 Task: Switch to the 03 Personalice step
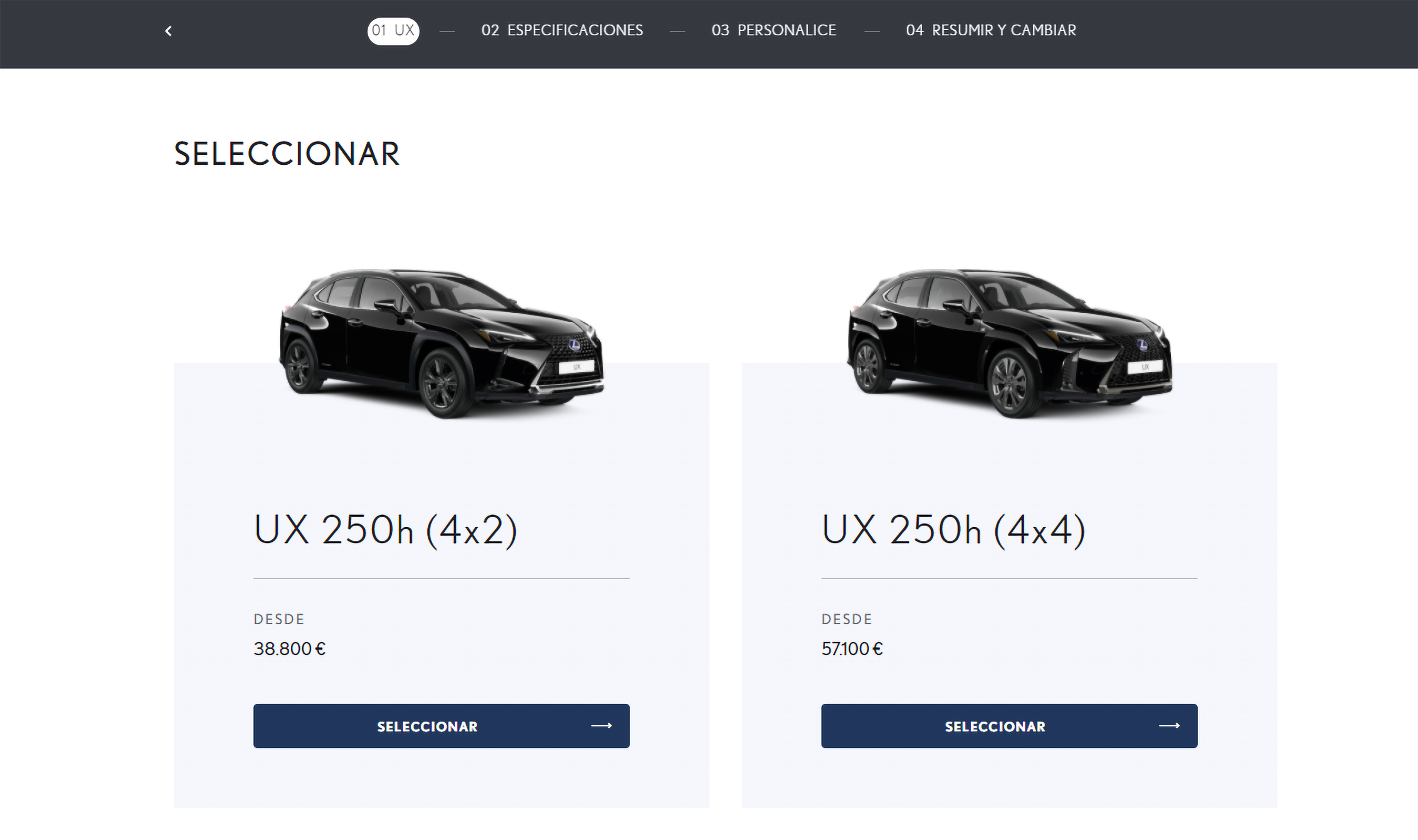click(774, 31)
